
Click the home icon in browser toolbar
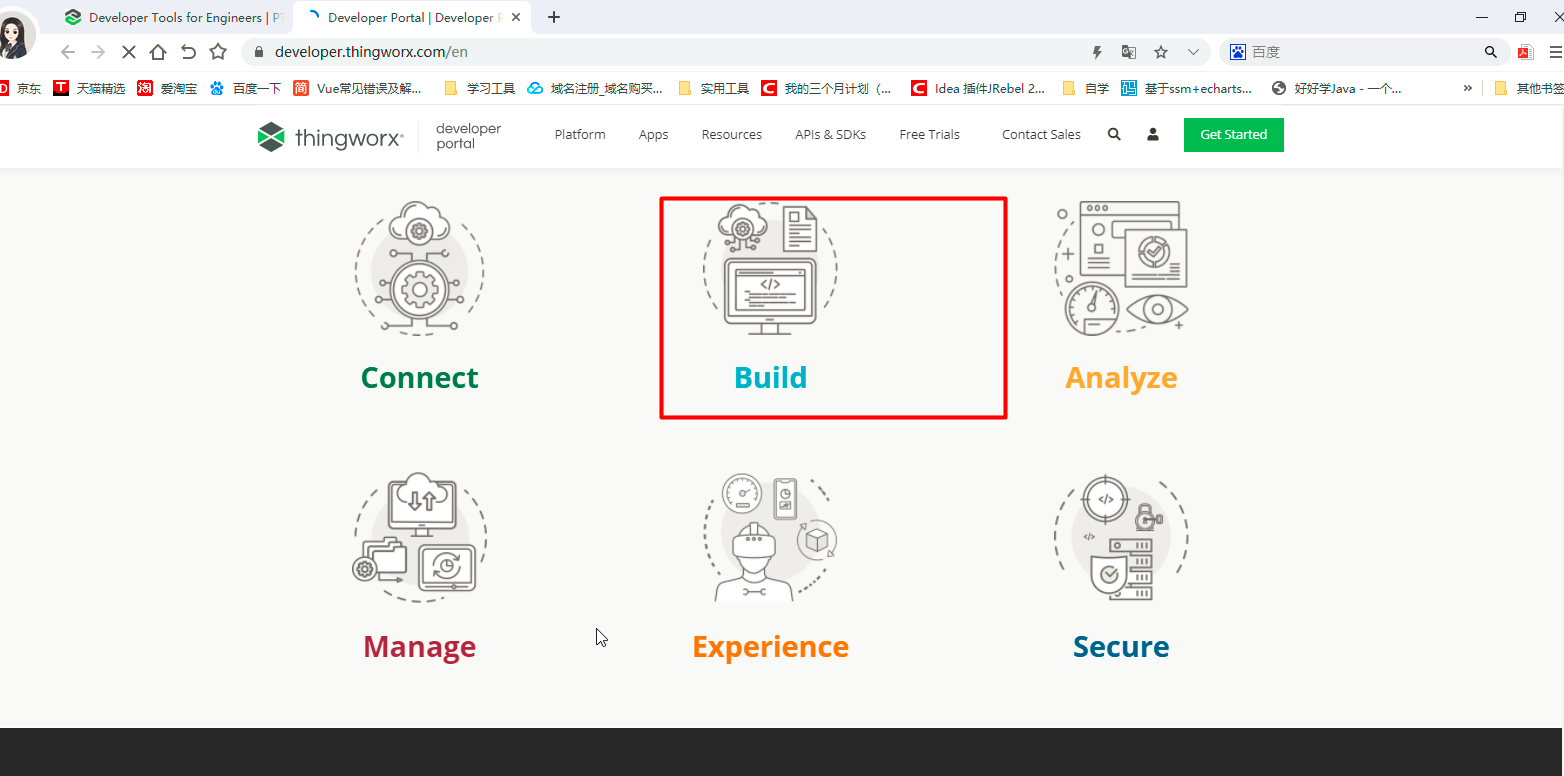click(158, 51)
